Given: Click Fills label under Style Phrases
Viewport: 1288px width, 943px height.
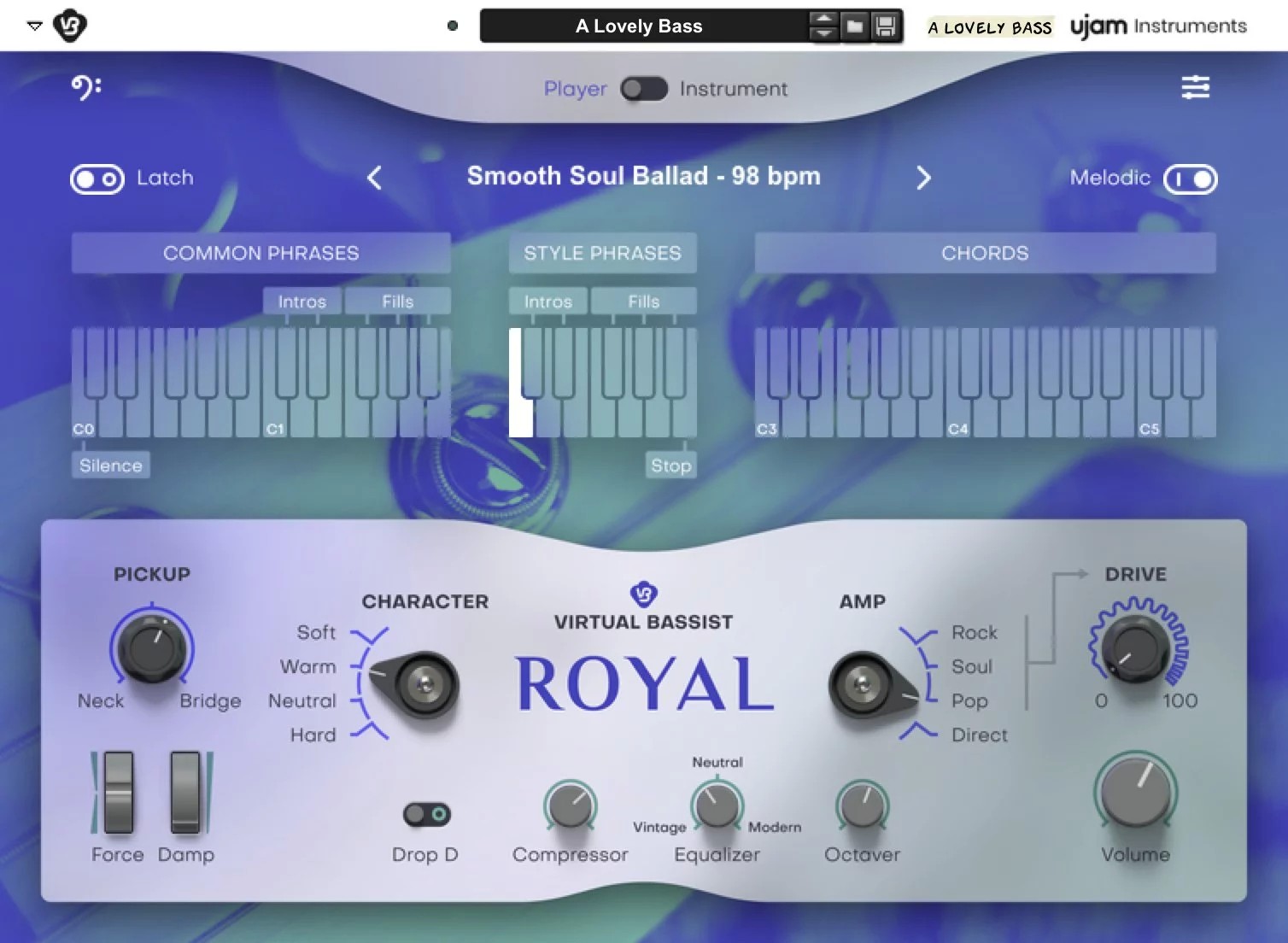Looking at the screenshot, I should (644, 302).
